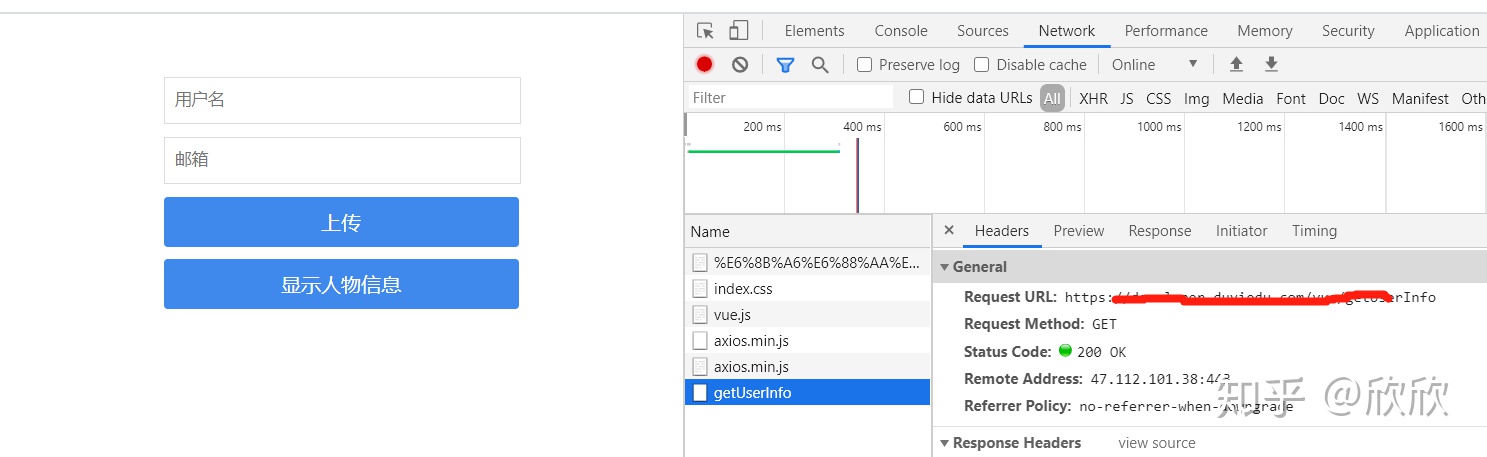Open the Online throttling dropdown
The height and width of the screenshot is (457, 1487).
click(1155, 64)
